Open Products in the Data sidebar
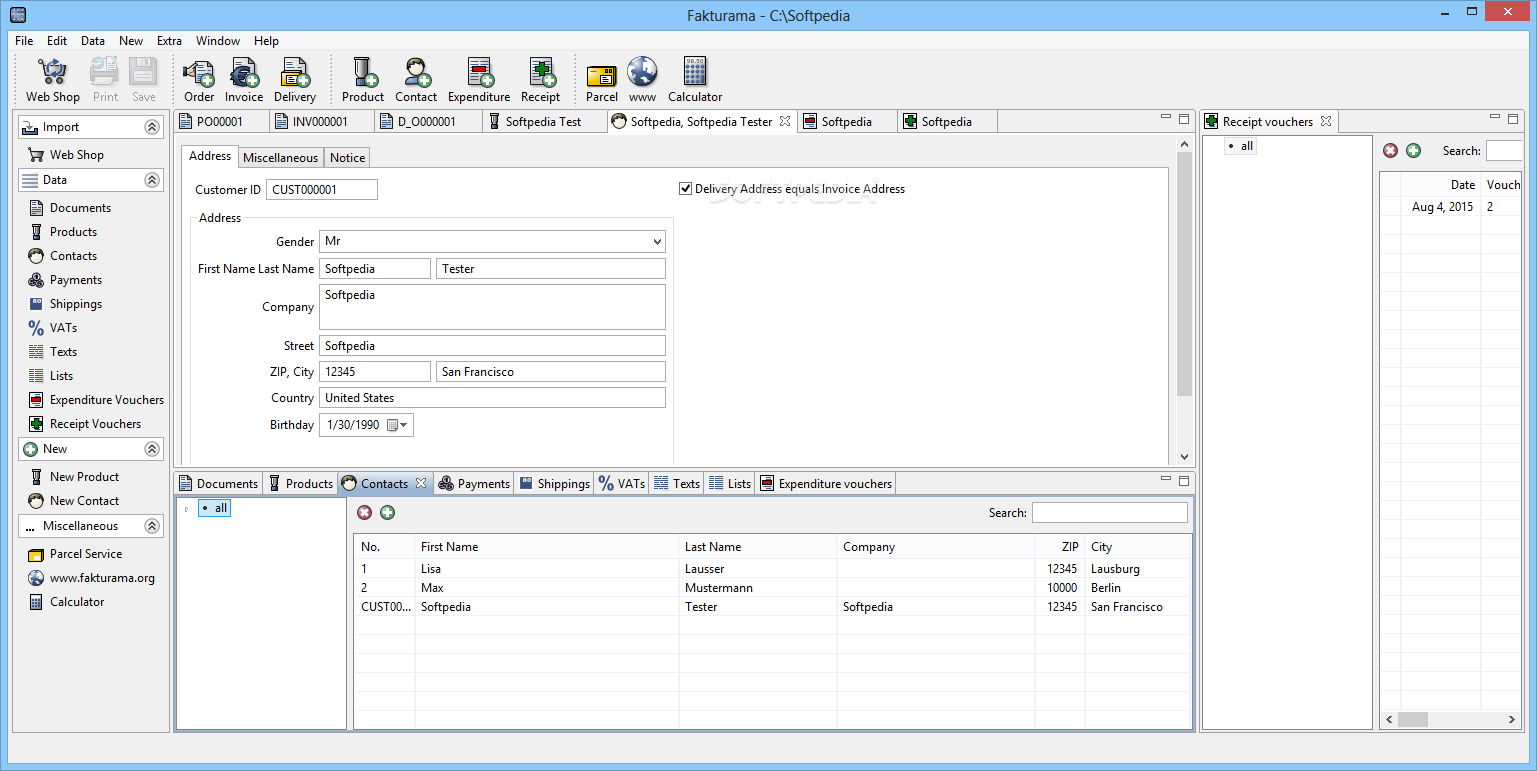The image size is (1537, 771). click(x=62, y=232)
